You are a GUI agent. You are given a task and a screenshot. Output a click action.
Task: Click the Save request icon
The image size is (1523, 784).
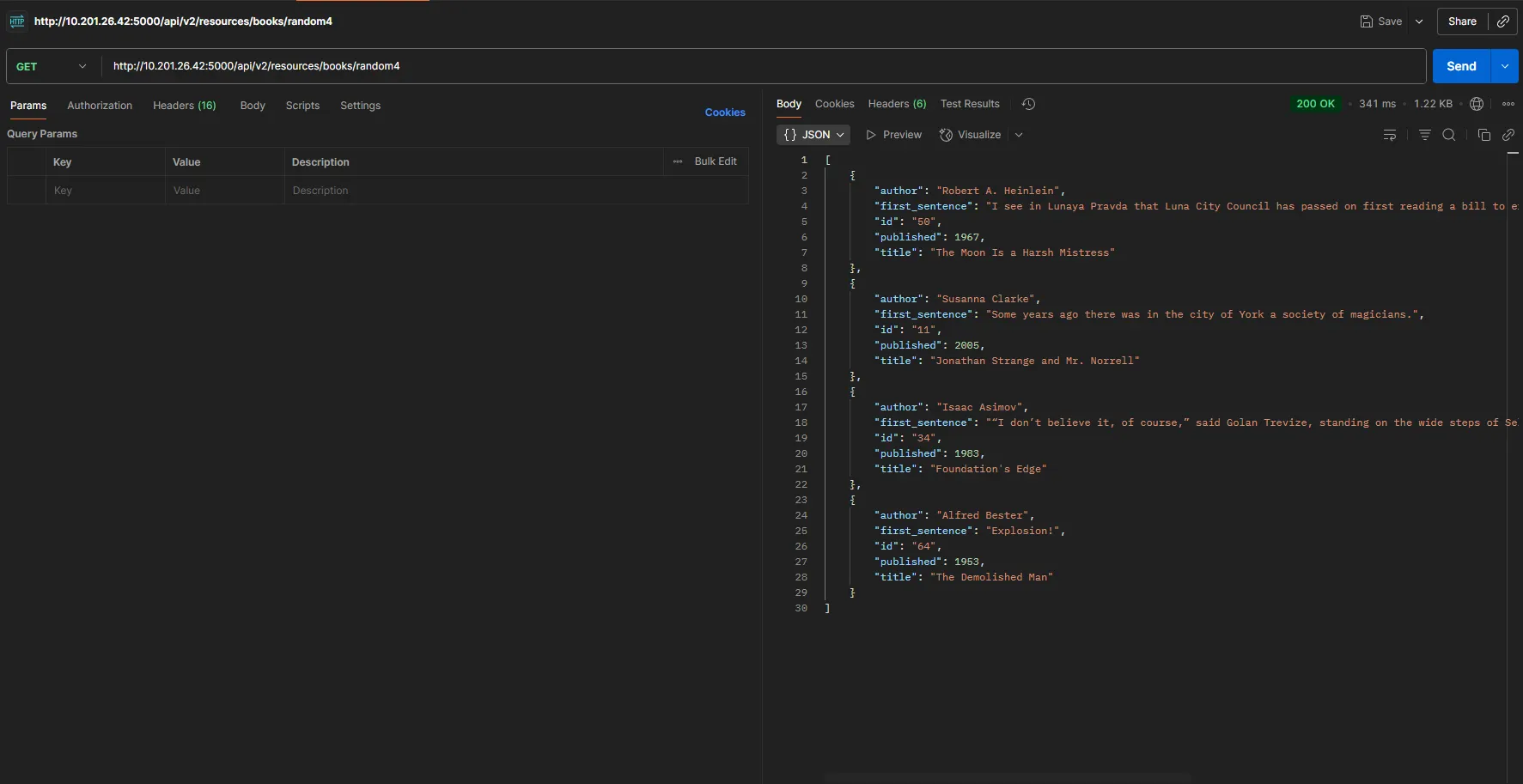[x=1367, y=21]
